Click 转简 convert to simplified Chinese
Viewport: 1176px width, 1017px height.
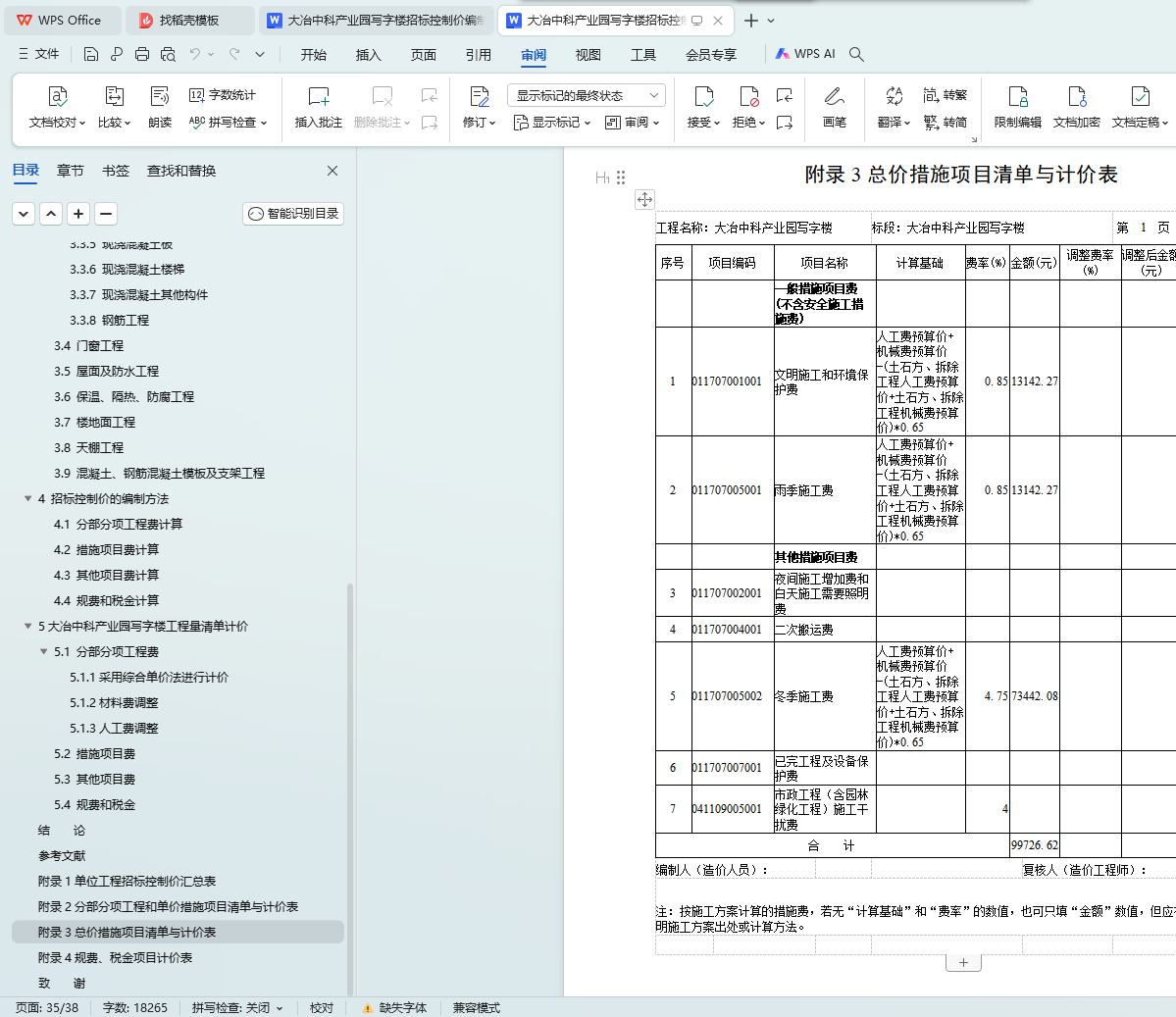[945, 122]
